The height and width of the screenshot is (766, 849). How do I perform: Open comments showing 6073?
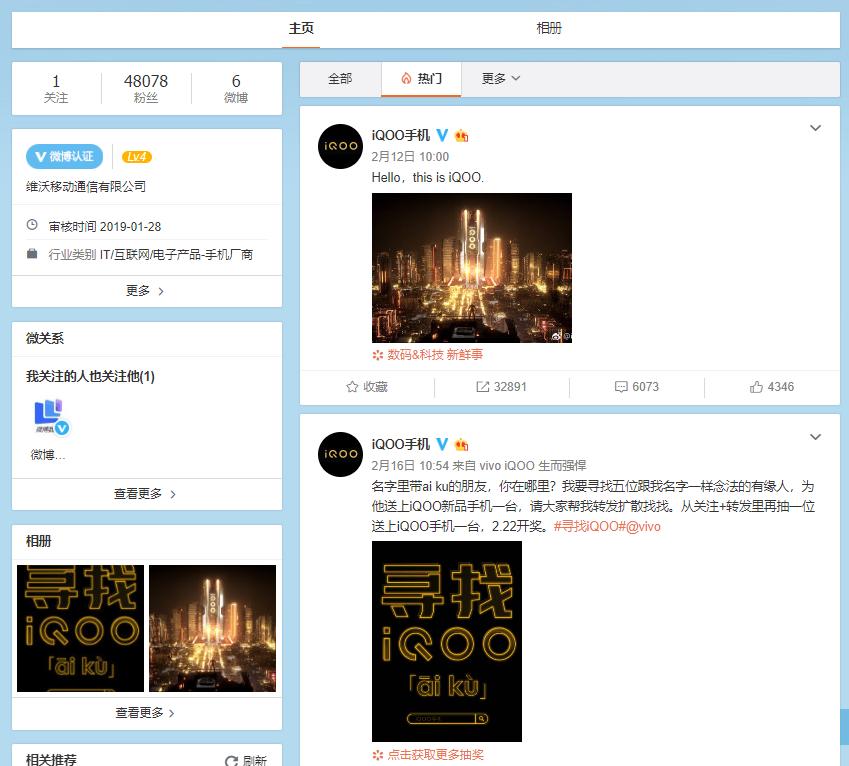pyautogui.click(x=637, y=387)
